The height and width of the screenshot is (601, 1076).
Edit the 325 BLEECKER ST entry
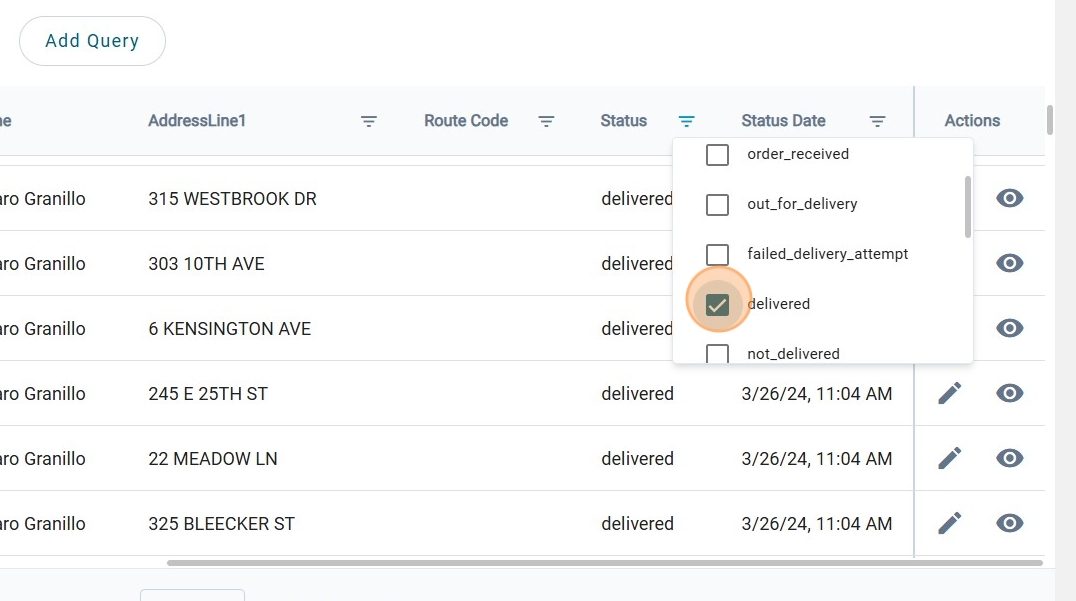click(949, 523)
